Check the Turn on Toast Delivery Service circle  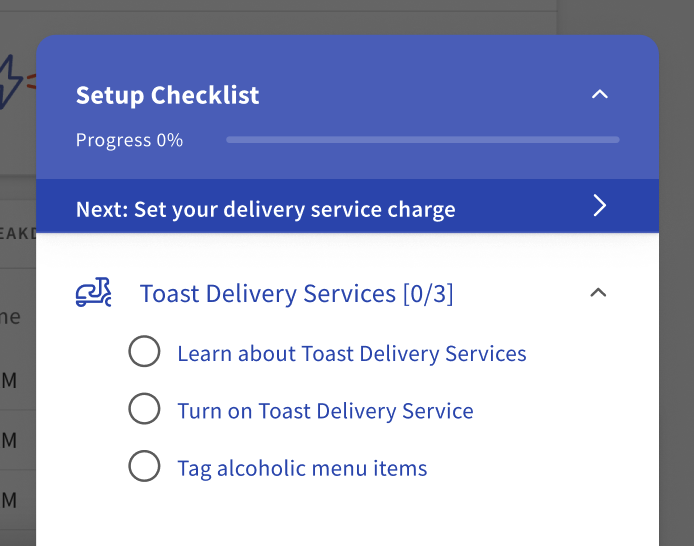pyautogui.click(x=144, y=409)
